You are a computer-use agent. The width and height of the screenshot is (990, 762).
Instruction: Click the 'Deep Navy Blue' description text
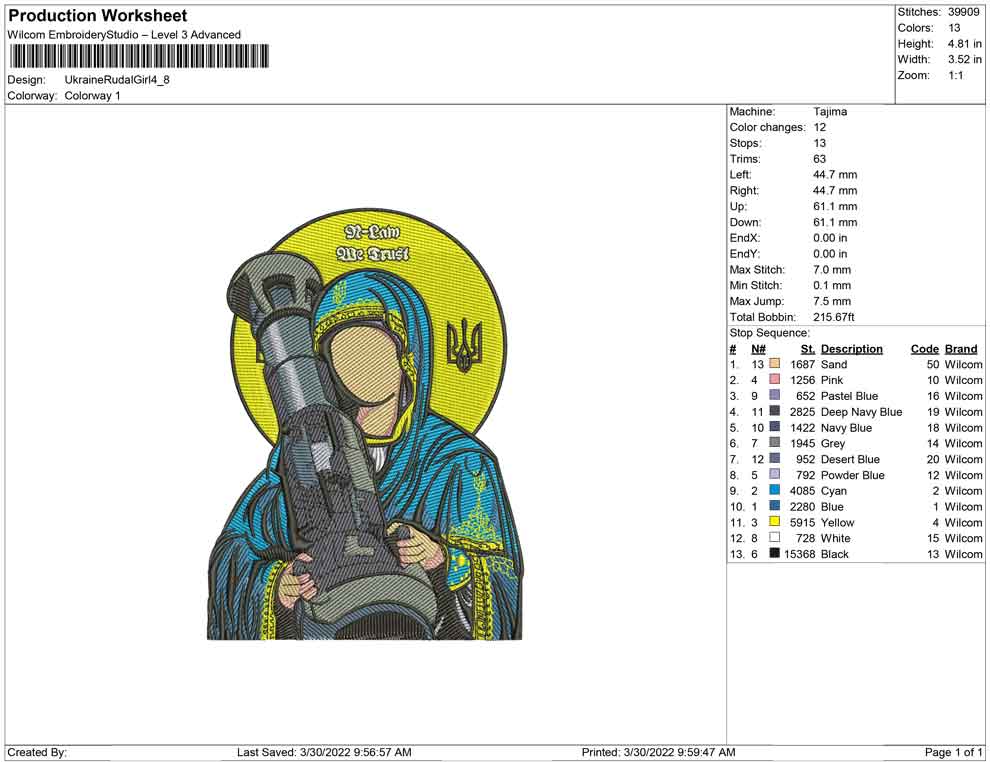tap(861, 412)
